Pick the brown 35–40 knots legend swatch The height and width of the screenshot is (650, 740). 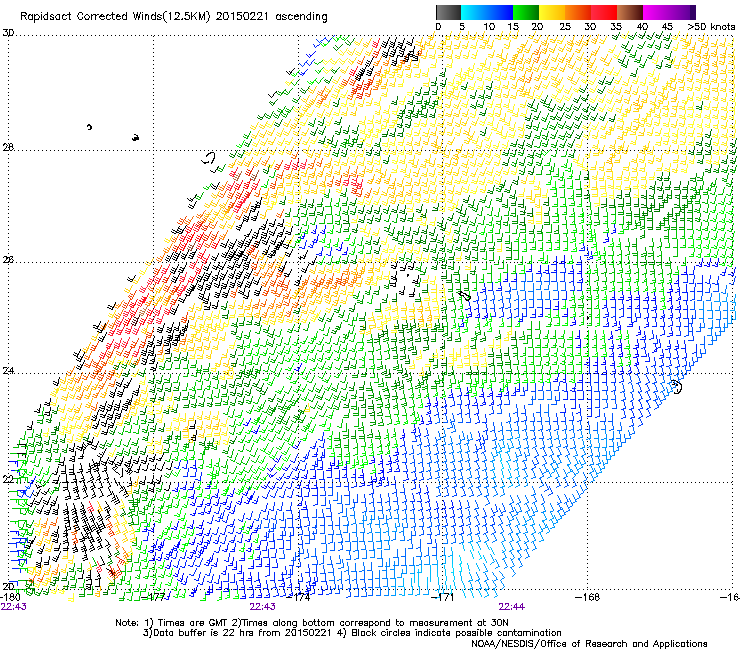click(x=630, y=12)
